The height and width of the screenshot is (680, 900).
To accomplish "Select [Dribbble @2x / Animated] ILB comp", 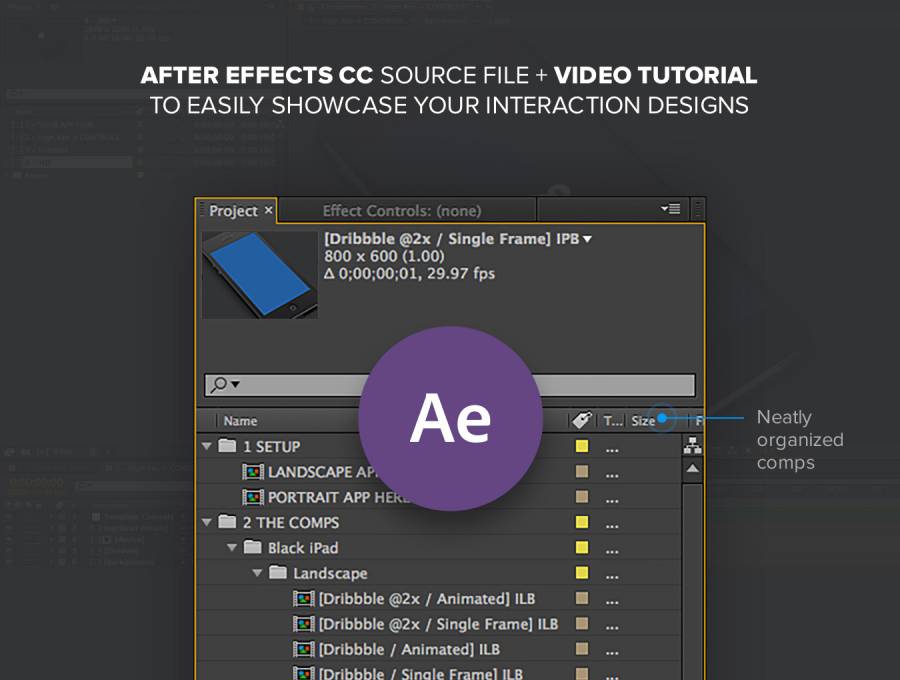I will click(x=426, y=599).
